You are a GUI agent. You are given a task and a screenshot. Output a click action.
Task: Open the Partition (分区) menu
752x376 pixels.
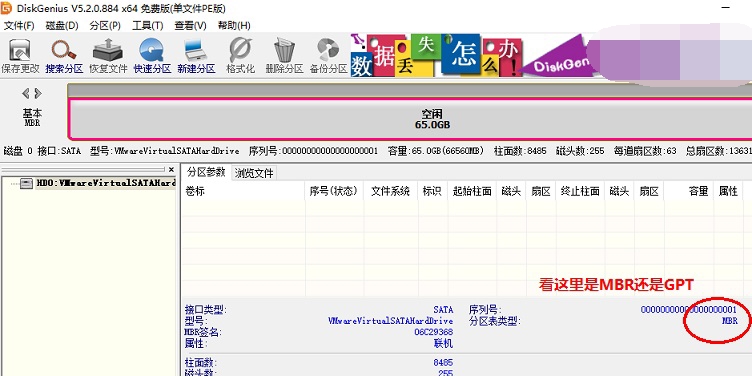point(105,25)
